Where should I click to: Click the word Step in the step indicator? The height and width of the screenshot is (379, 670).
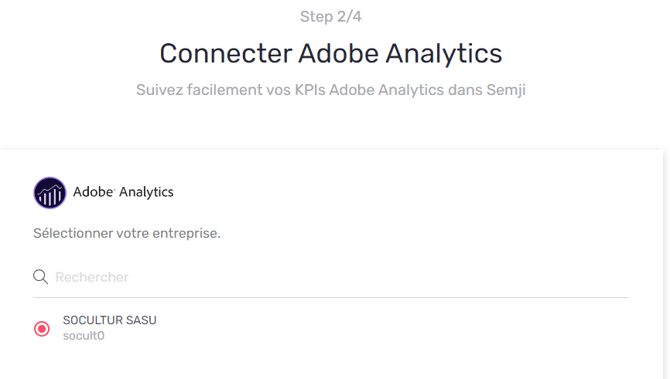coord(317,17)
